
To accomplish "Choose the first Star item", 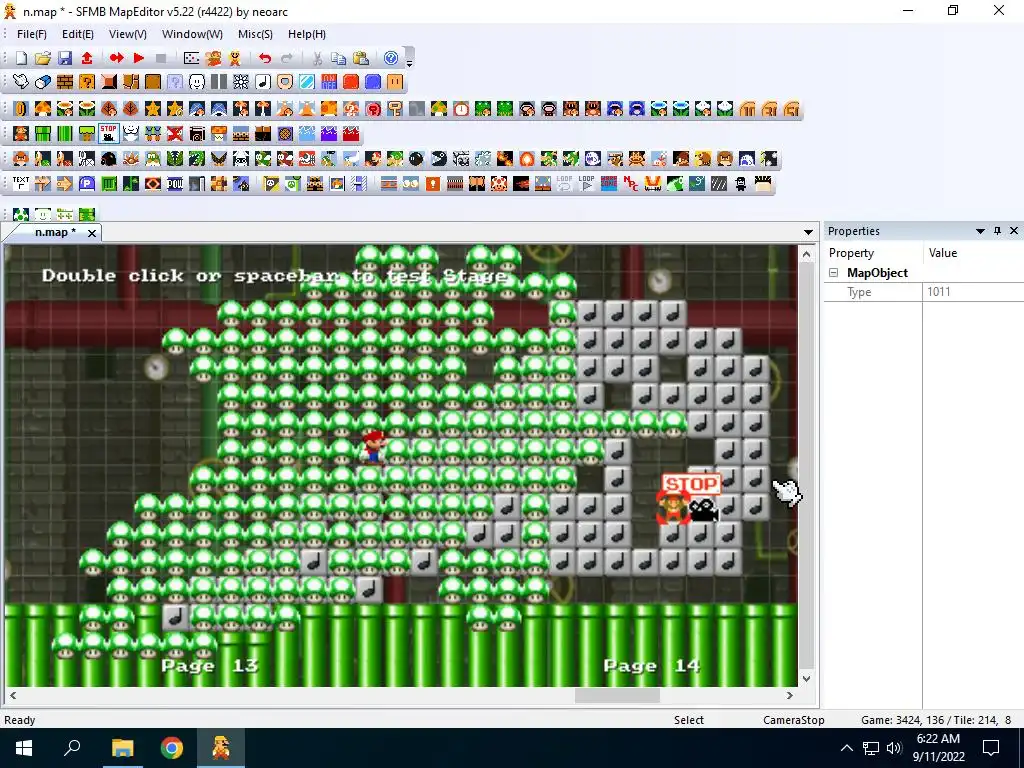I will point(153,108).
